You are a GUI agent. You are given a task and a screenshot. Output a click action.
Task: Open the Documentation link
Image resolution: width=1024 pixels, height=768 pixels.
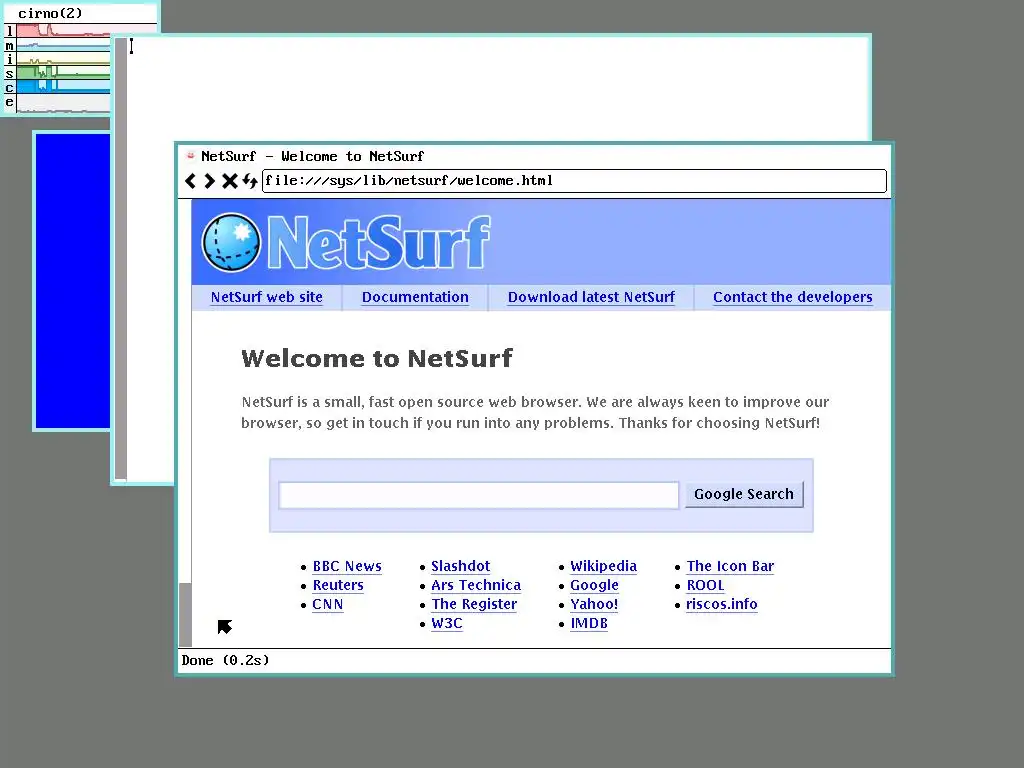coord(415,297)
